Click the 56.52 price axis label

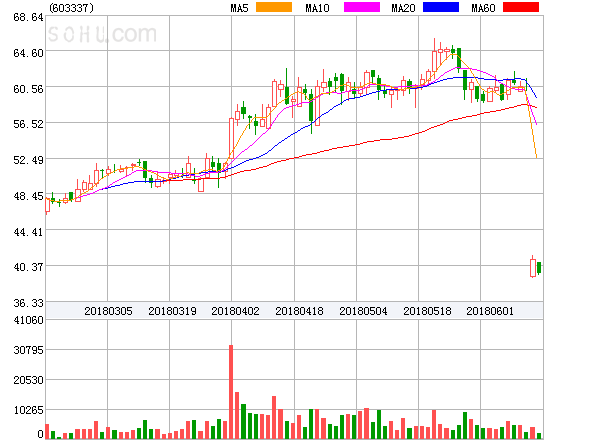pyautogui.click(x=28, y=124)
